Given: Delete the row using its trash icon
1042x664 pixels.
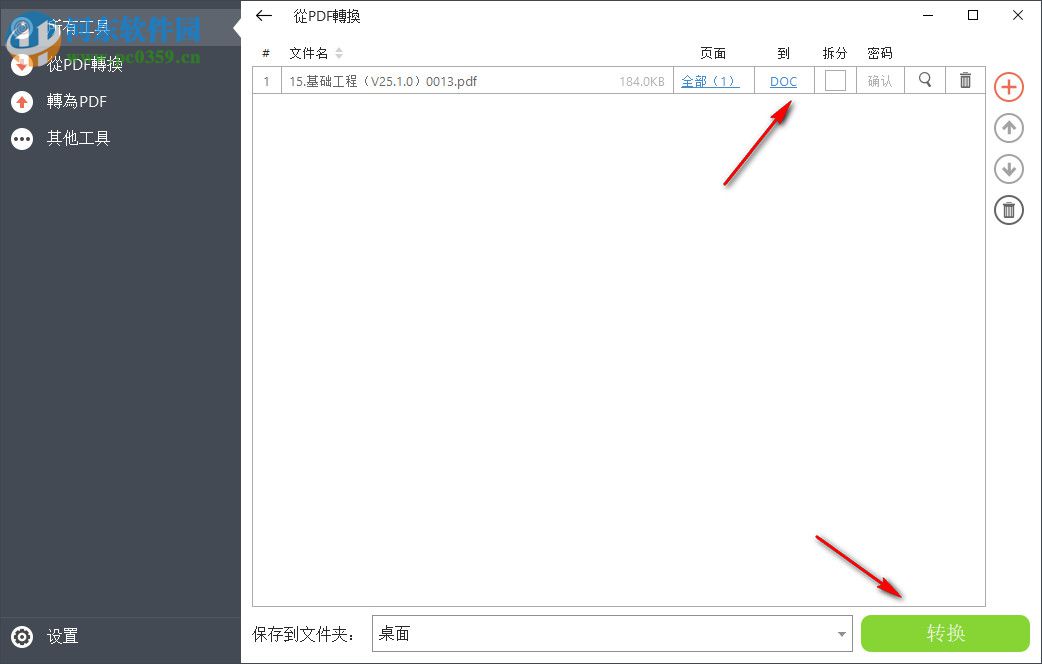Looking at the screenshot, I should coord(964,80).
